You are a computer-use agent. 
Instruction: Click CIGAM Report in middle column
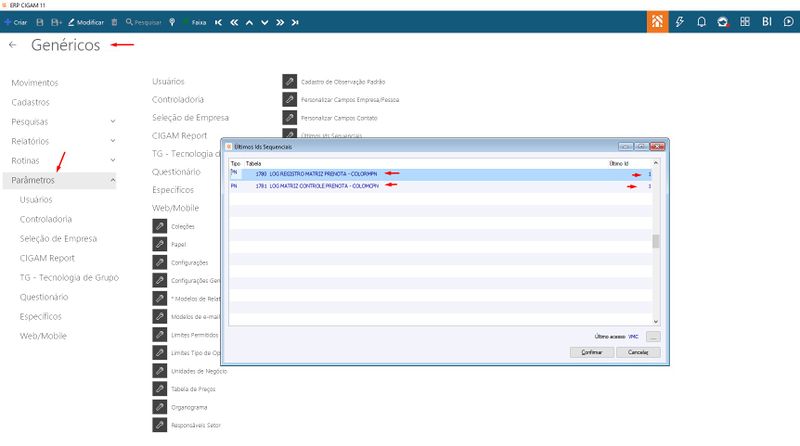coord(180,136)
